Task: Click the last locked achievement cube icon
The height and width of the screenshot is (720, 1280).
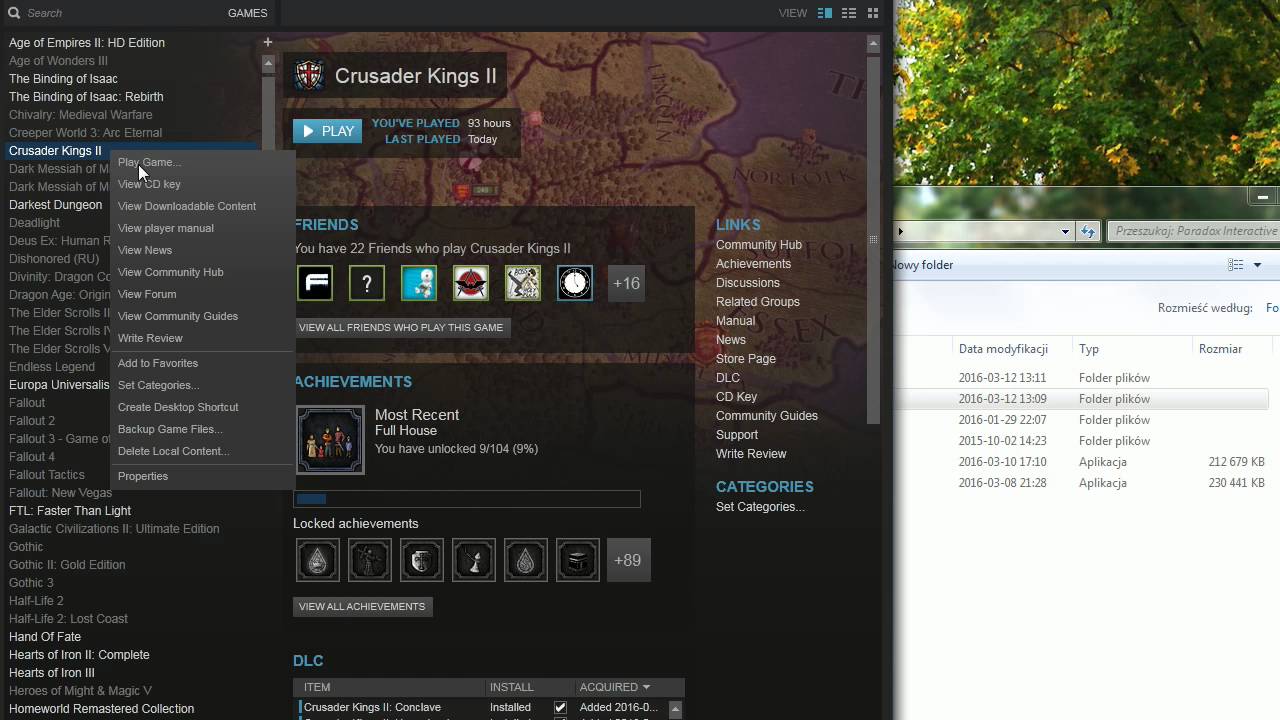Action: [577, 560]
